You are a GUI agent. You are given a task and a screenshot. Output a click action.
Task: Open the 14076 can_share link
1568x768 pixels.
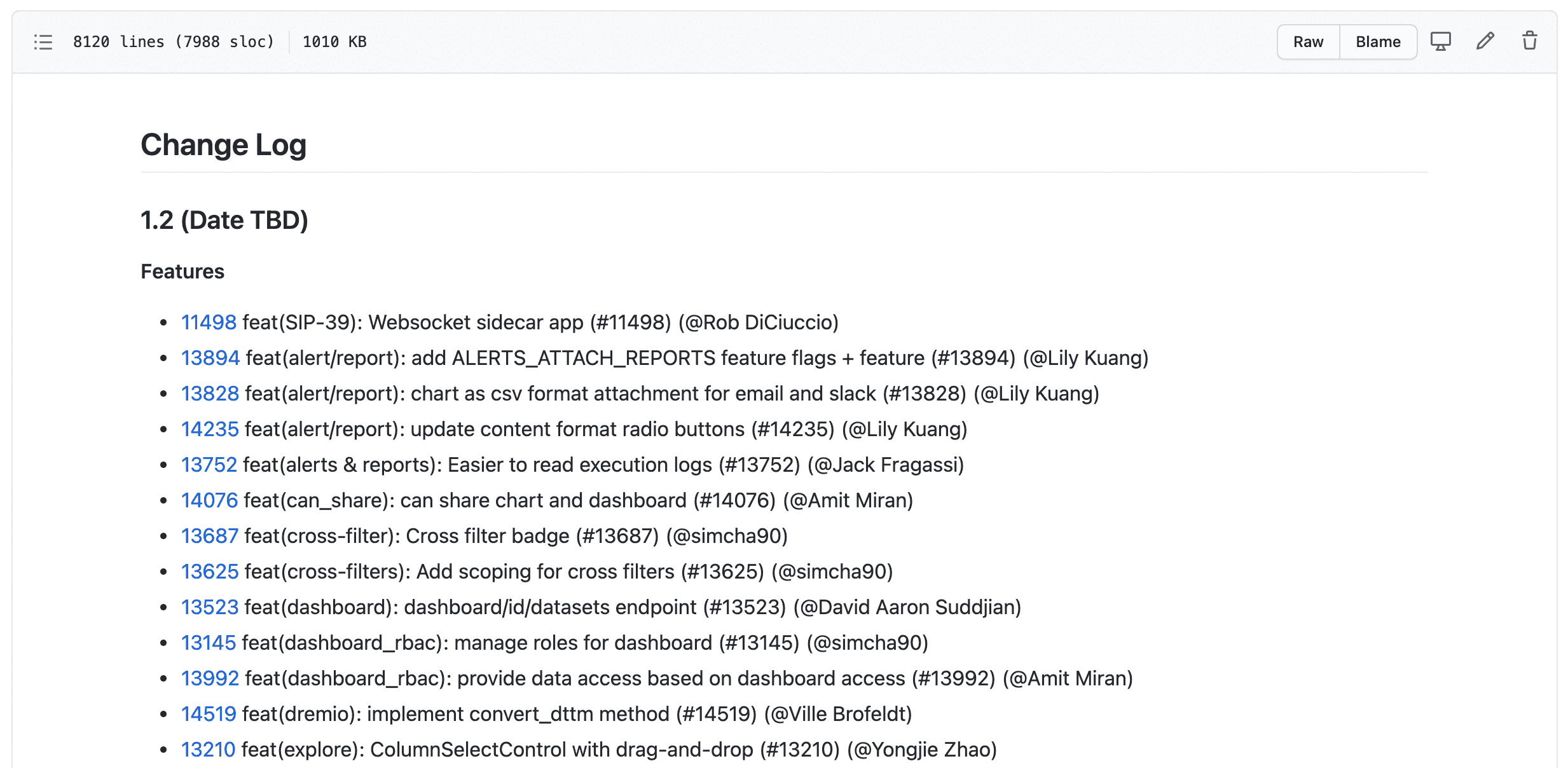tap(209, 500)
